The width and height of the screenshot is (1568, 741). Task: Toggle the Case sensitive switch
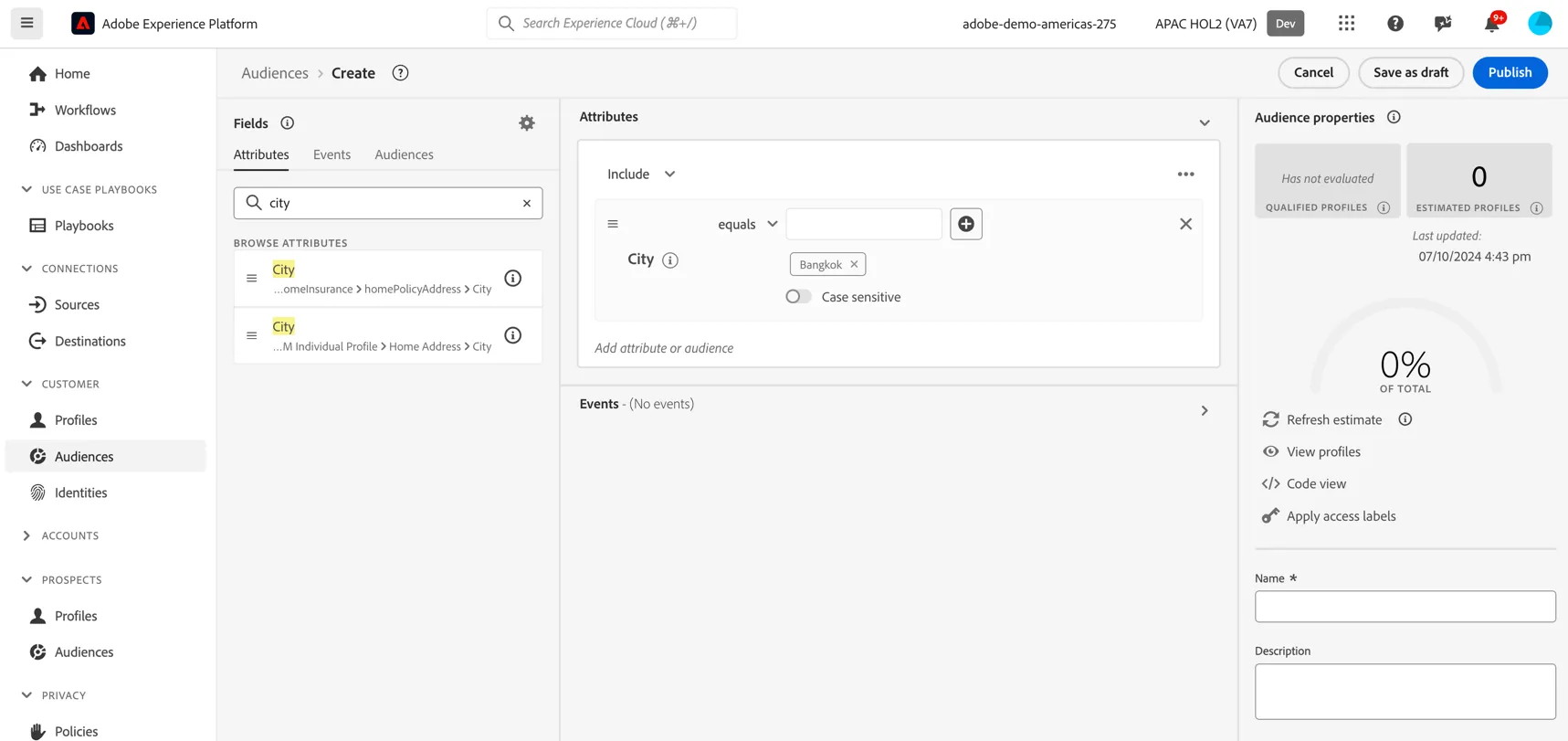coord(798,296)
